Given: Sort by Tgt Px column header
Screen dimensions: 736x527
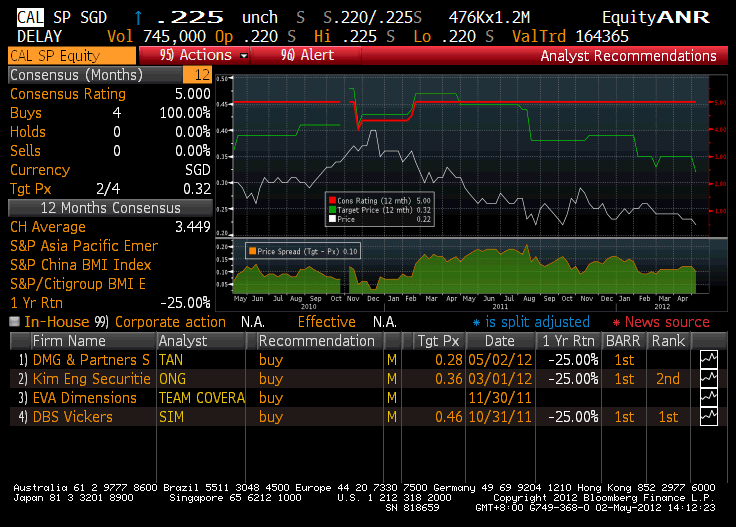Looking at the screenshot, I should pos(438,341).
